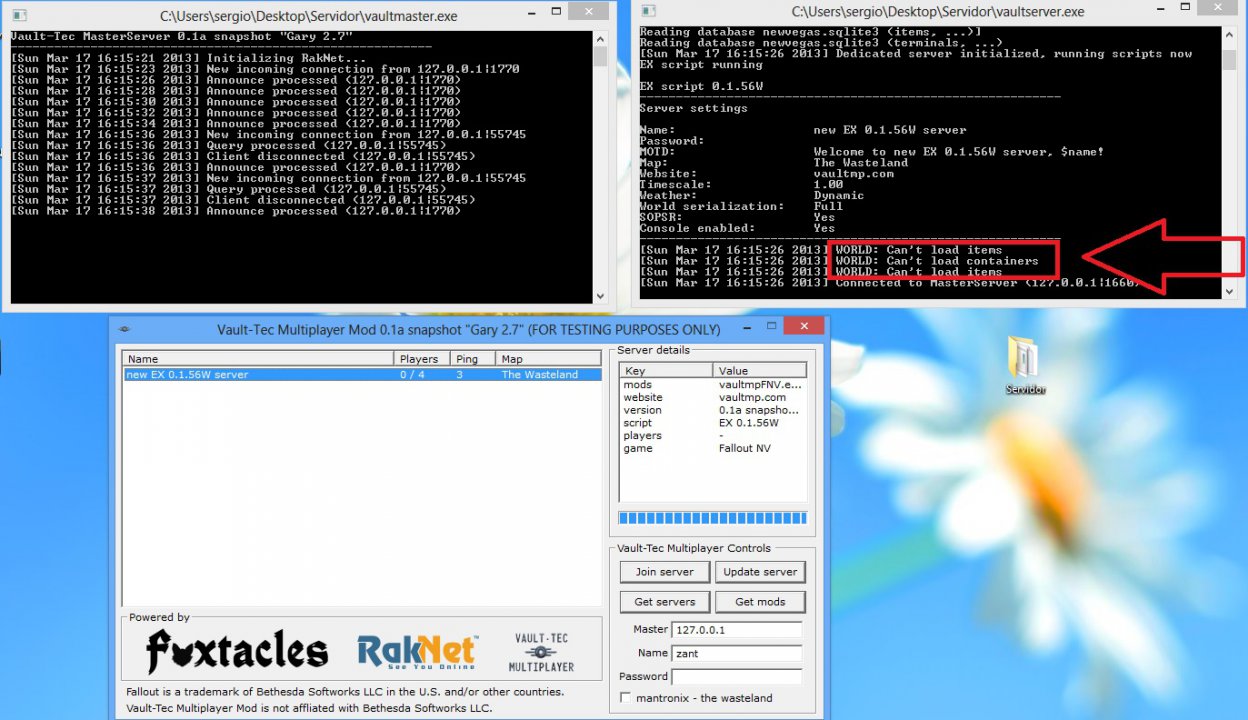The image size is (1248, 720).
Task: Click the Vault-Tec Multiplayer Mod window title icon
Action: [x=123, y=329]
